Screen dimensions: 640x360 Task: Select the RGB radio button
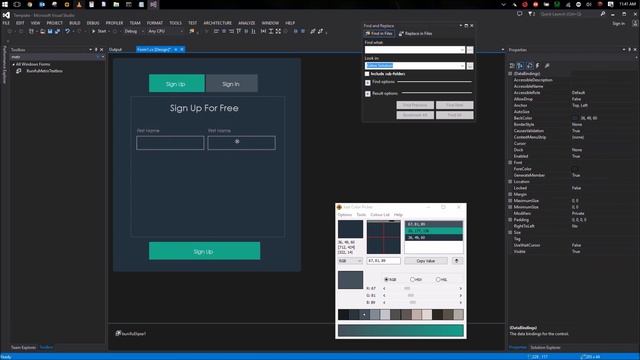tap(387, 280)
